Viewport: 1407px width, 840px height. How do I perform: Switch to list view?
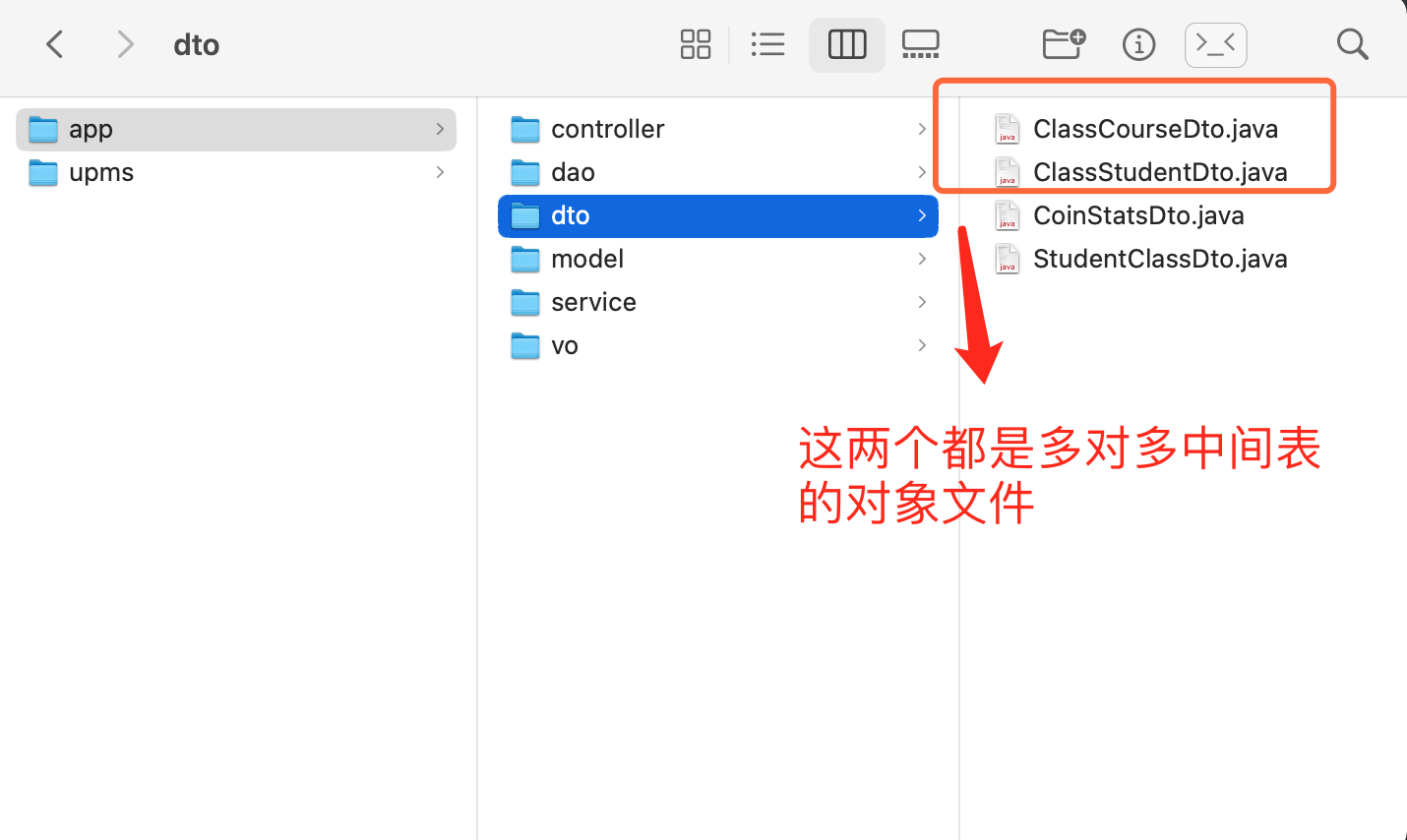(x=767, y=44)
